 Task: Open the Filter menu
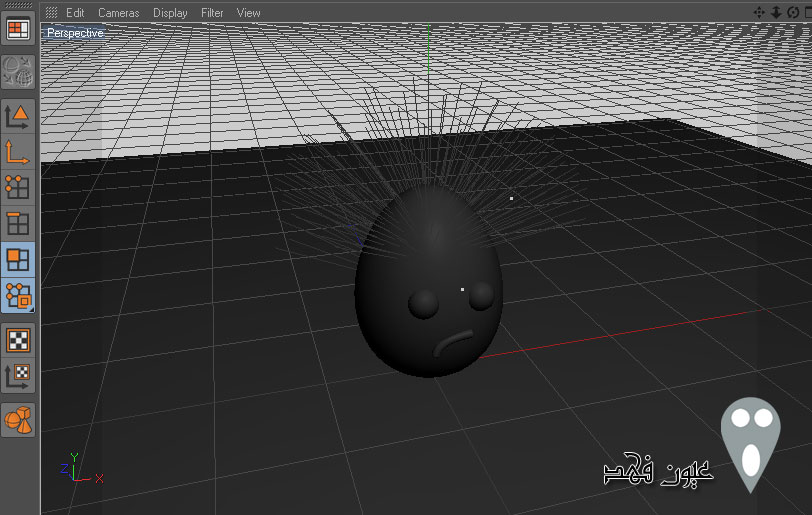point(212,13)
